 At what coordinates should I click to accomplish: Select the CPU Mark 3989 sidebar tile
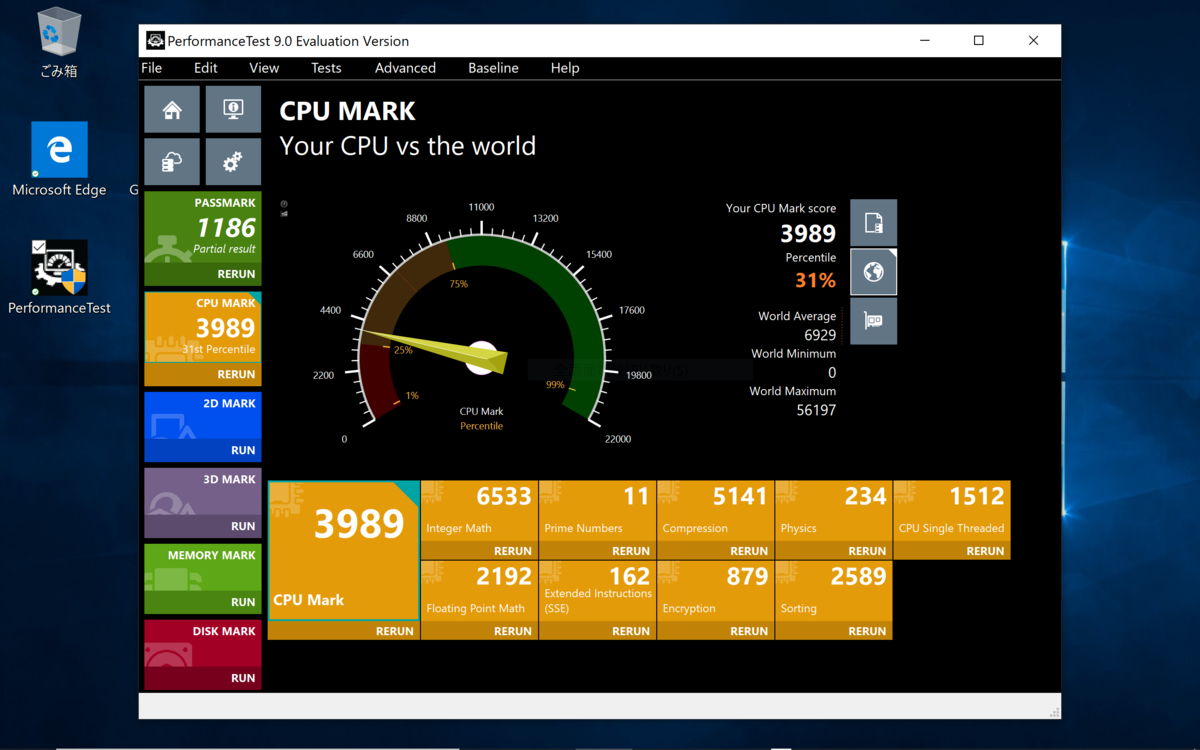point(203,339)
